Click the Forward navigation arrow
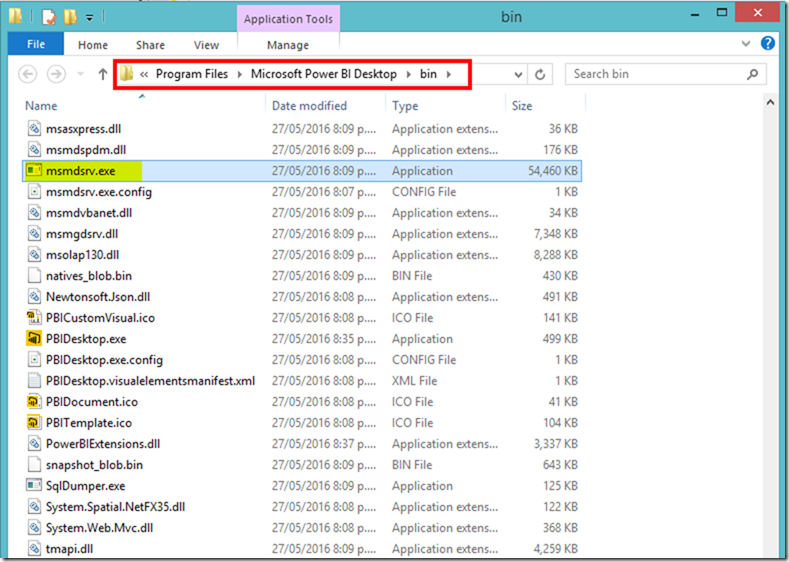The width and height of the screenshot is (789, 562). pos(56,74)
